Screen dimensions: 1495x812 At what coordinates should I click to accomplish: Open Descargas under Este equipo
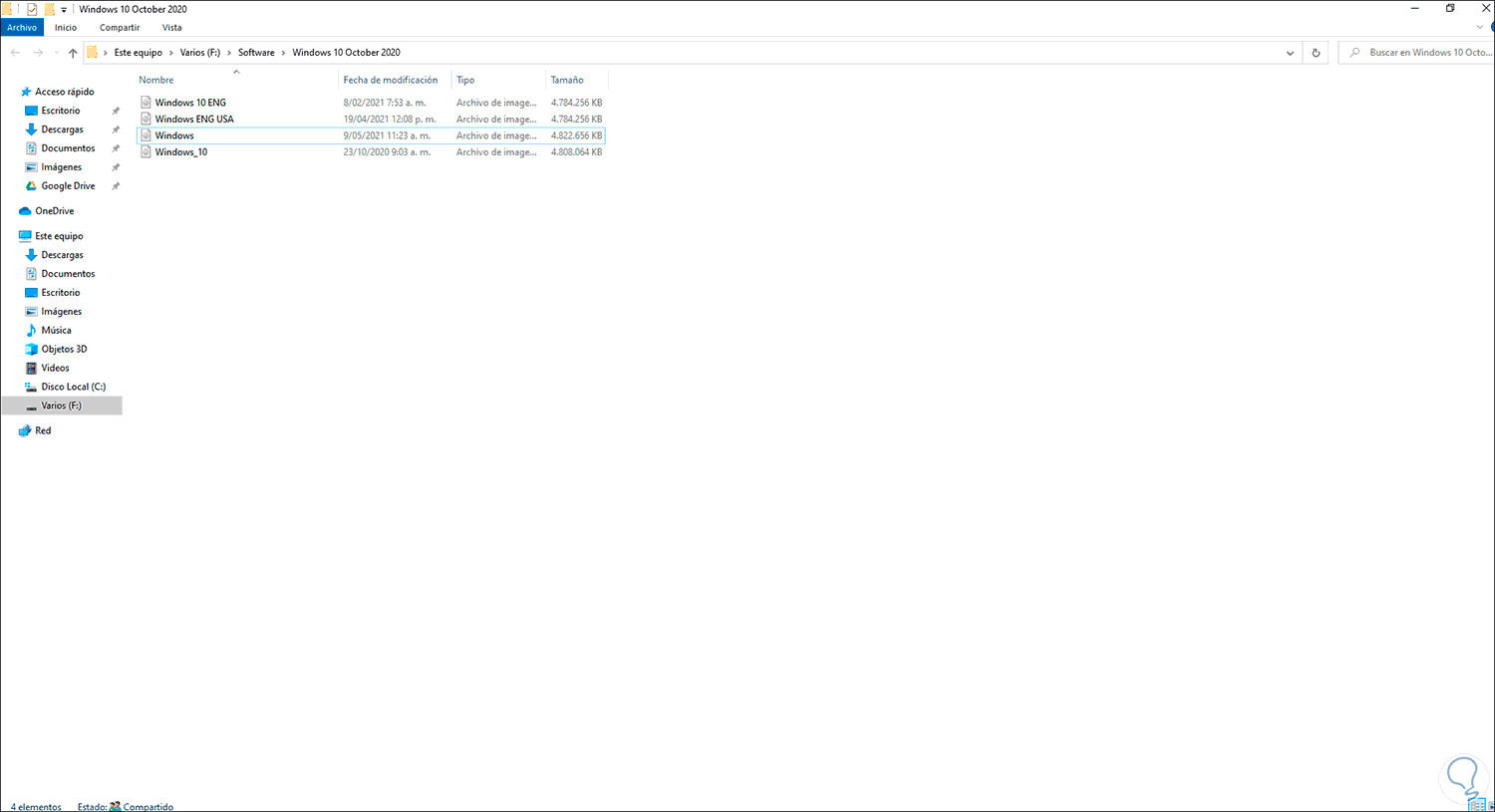pos(62,255)
